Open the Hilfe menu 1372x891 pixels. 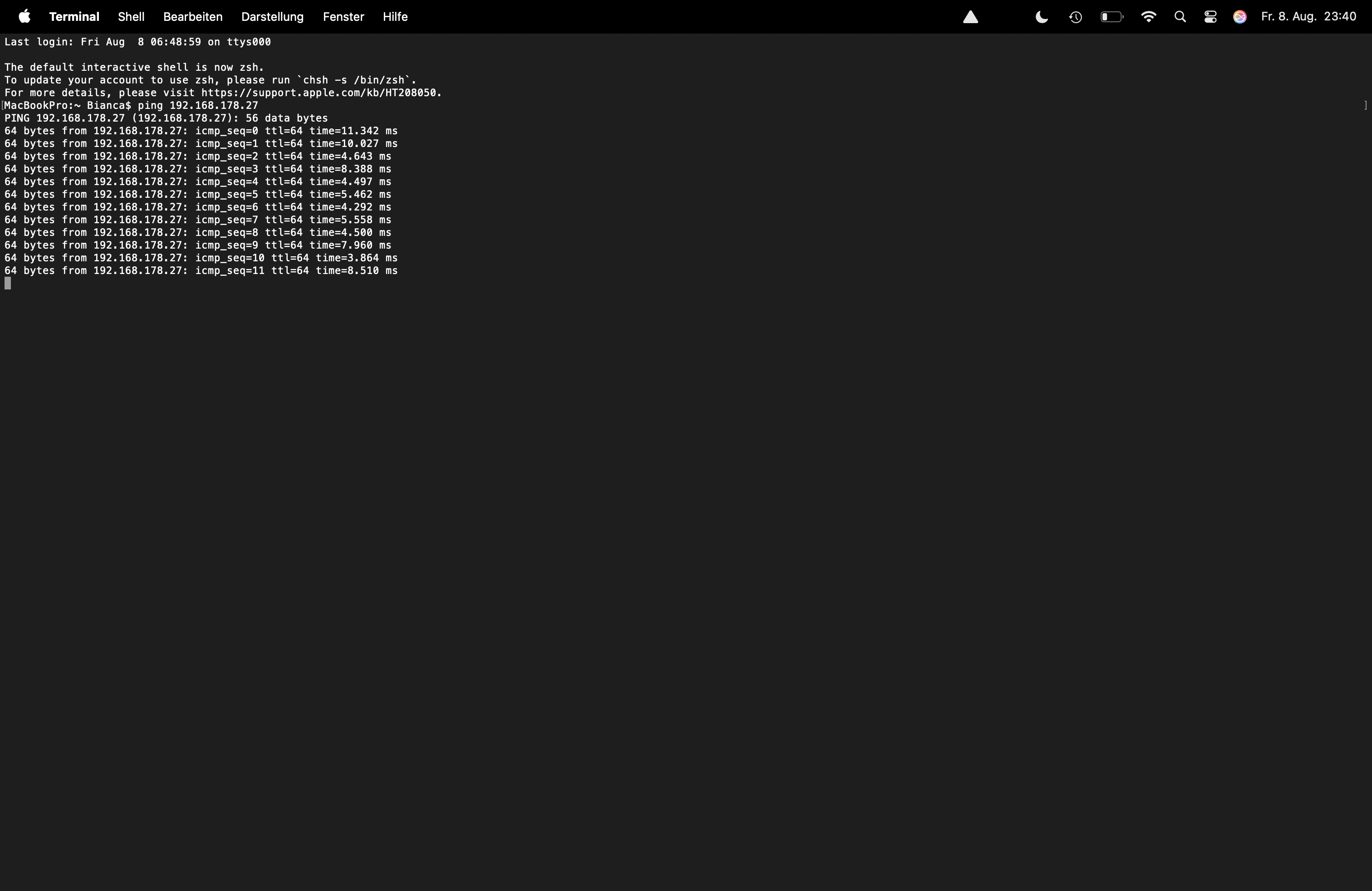pos(395,17)
